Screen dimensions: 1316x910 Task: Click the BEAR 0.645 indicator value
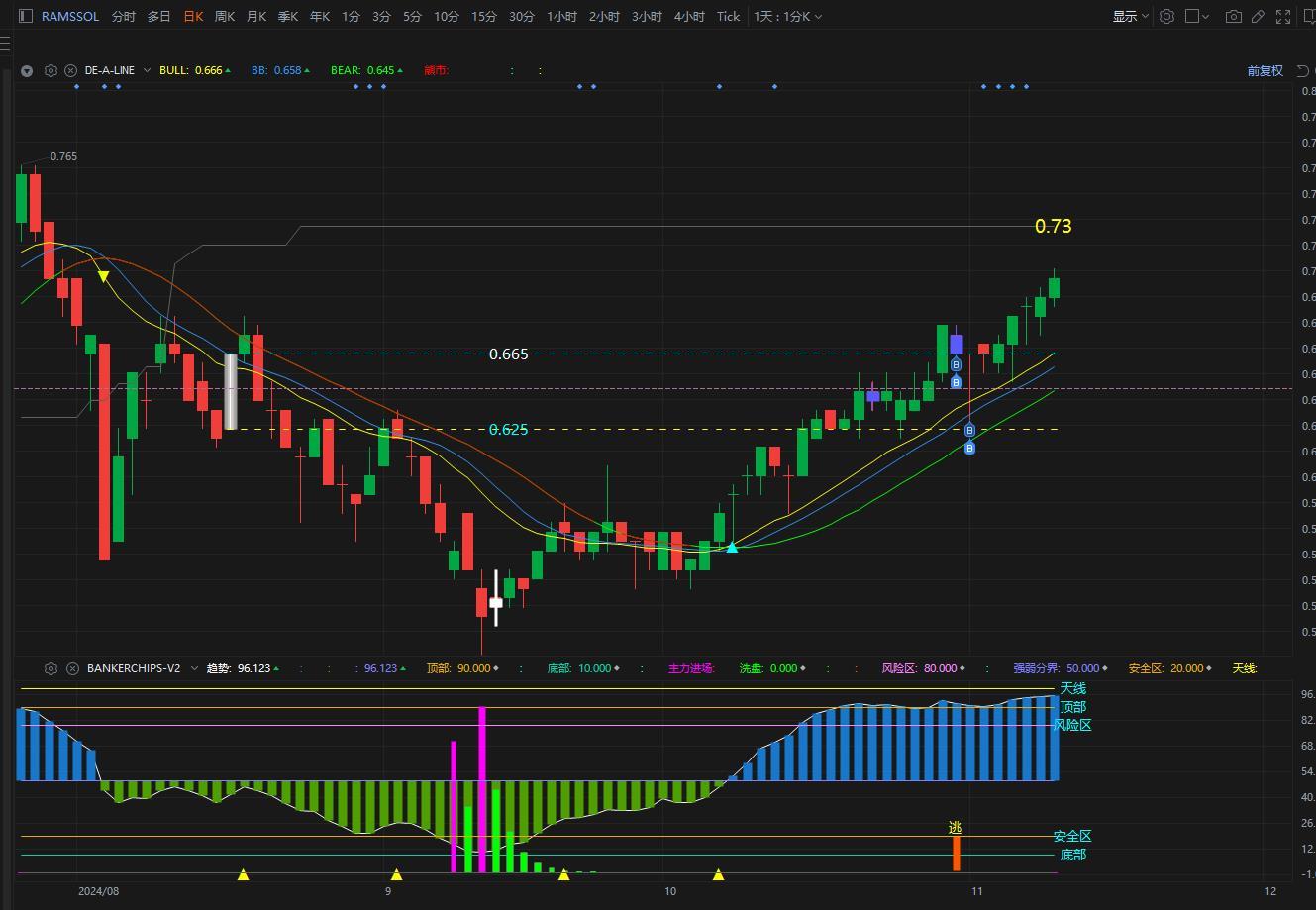point(366,70)
